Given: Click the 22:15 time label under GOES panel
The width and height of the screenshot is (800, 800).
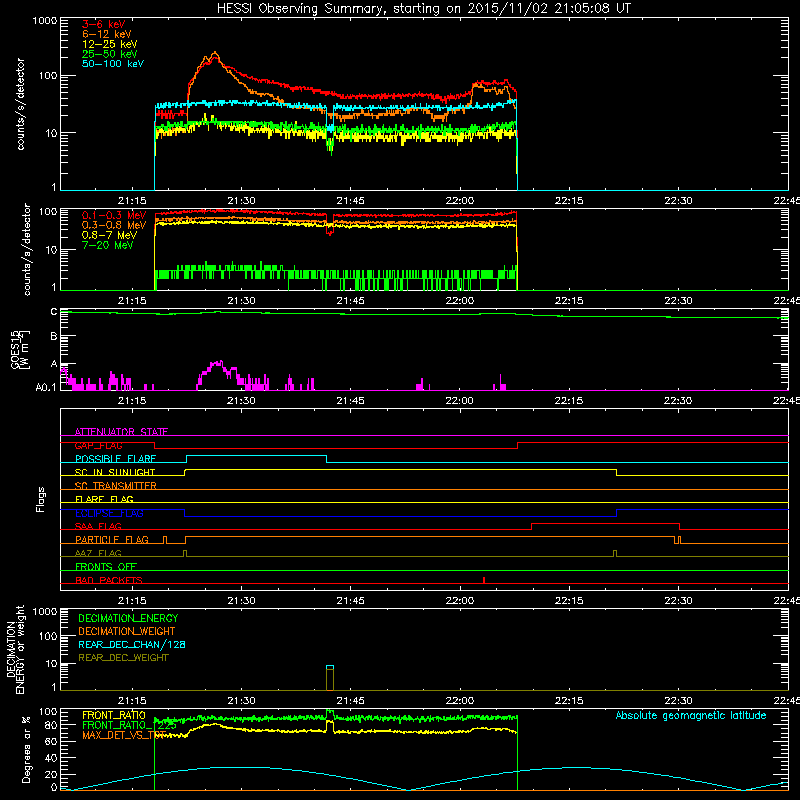Looking at the screenshot, I should coord(569,401).
